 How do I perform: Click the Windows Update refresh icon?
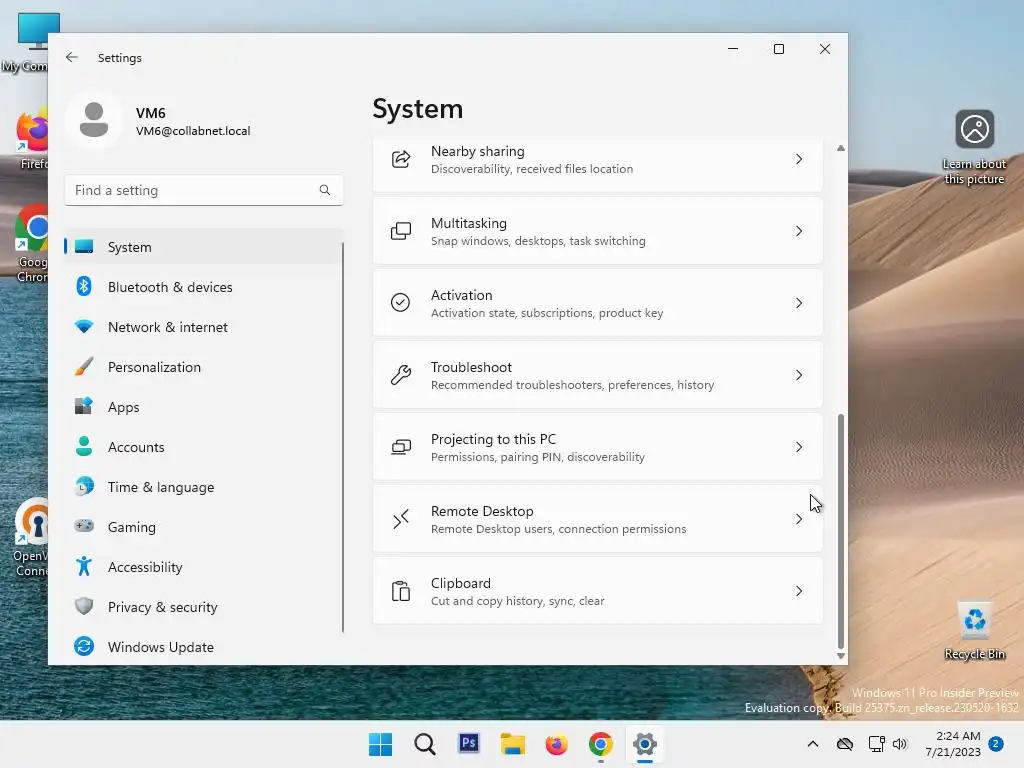click(x=84, y=646)
